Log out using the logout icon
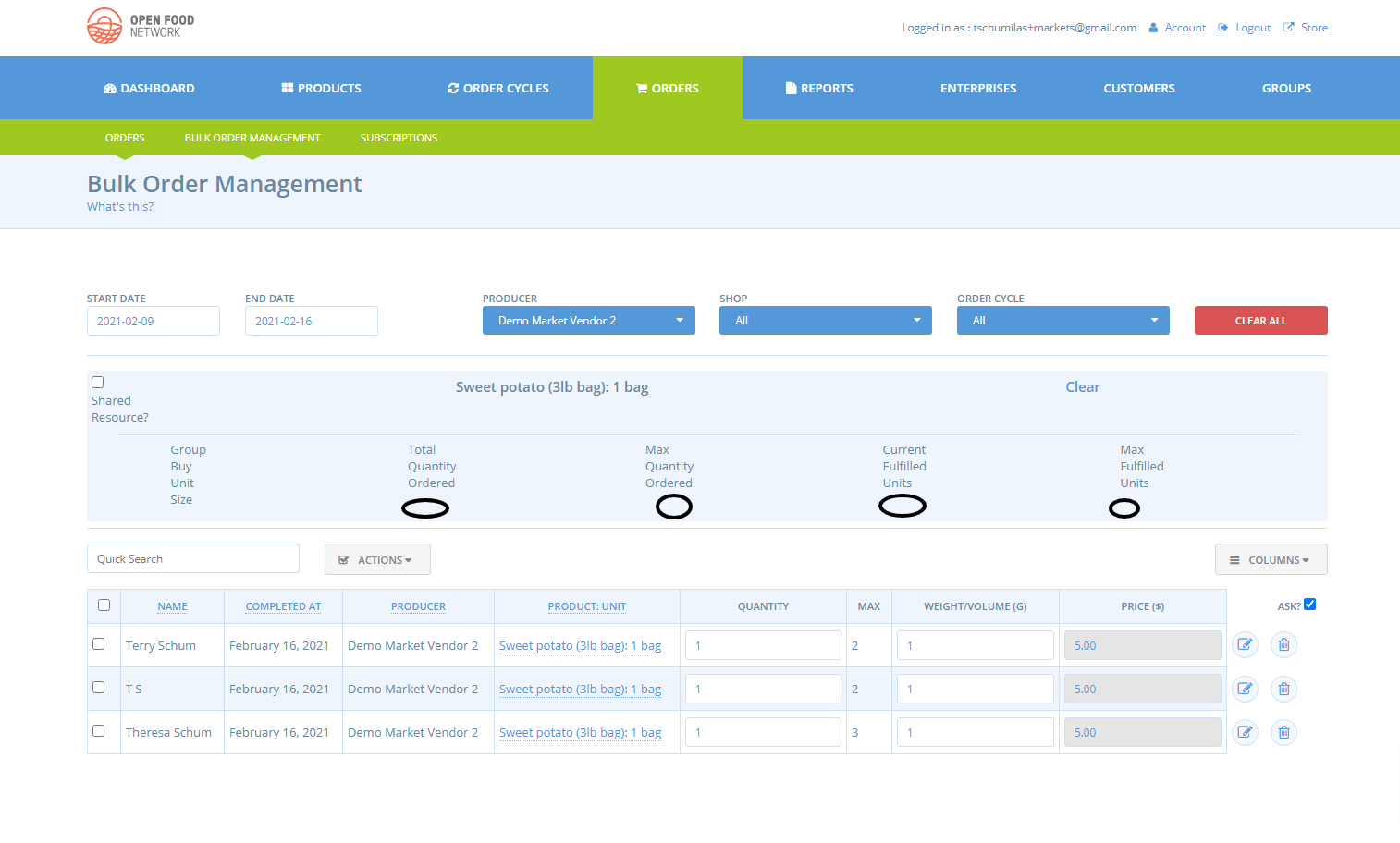The image size is (1400, 843). tap(1224, 27)
